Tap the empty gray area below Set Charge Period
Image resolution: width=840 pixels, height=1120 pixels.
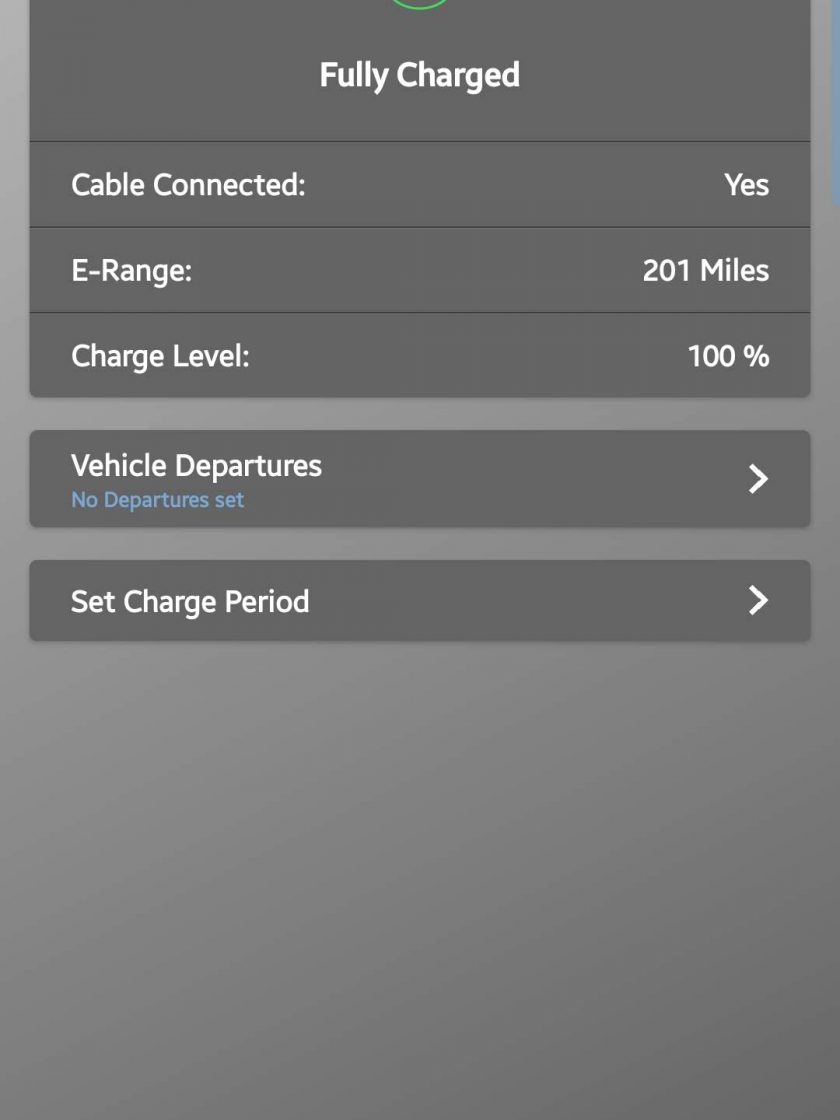pyautogui.click(x=420, y=879)
